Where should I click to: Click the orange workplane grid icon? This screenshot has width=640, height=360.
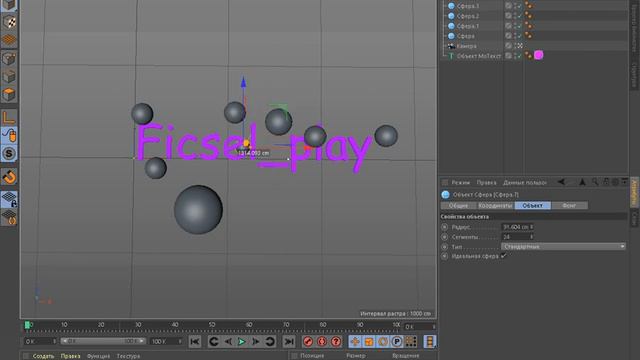point(9,40)
